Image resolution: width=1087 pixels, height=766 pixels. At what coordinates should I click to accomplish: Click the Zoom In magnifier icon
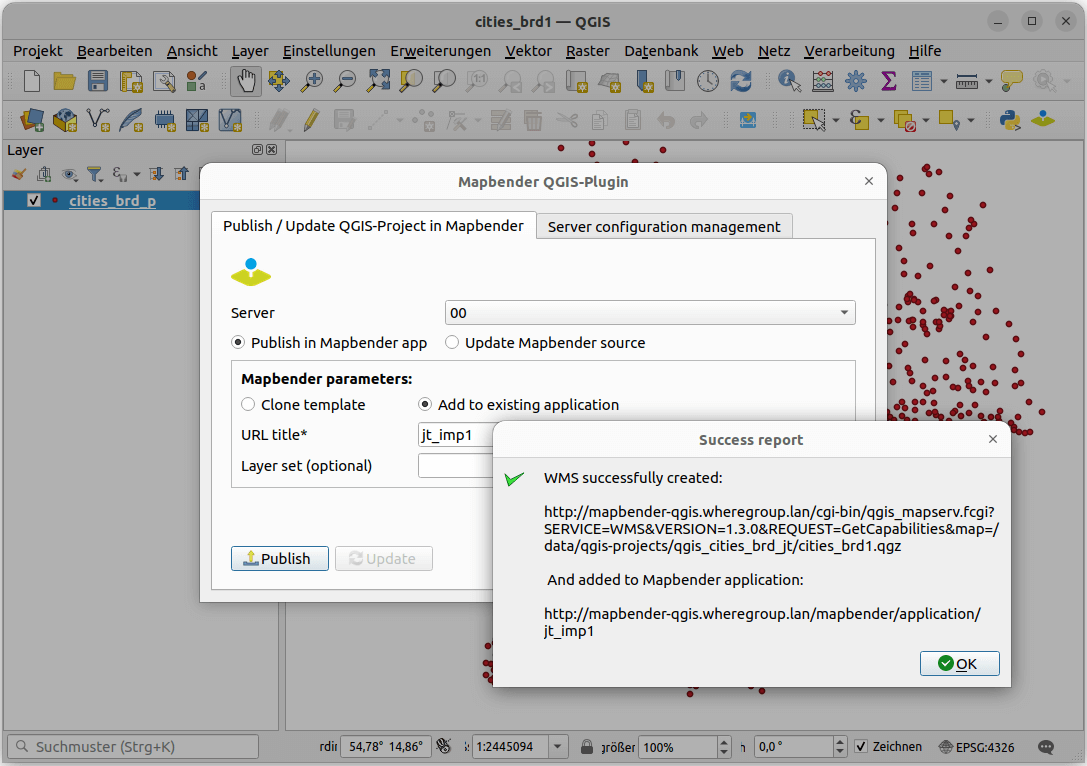311,81
